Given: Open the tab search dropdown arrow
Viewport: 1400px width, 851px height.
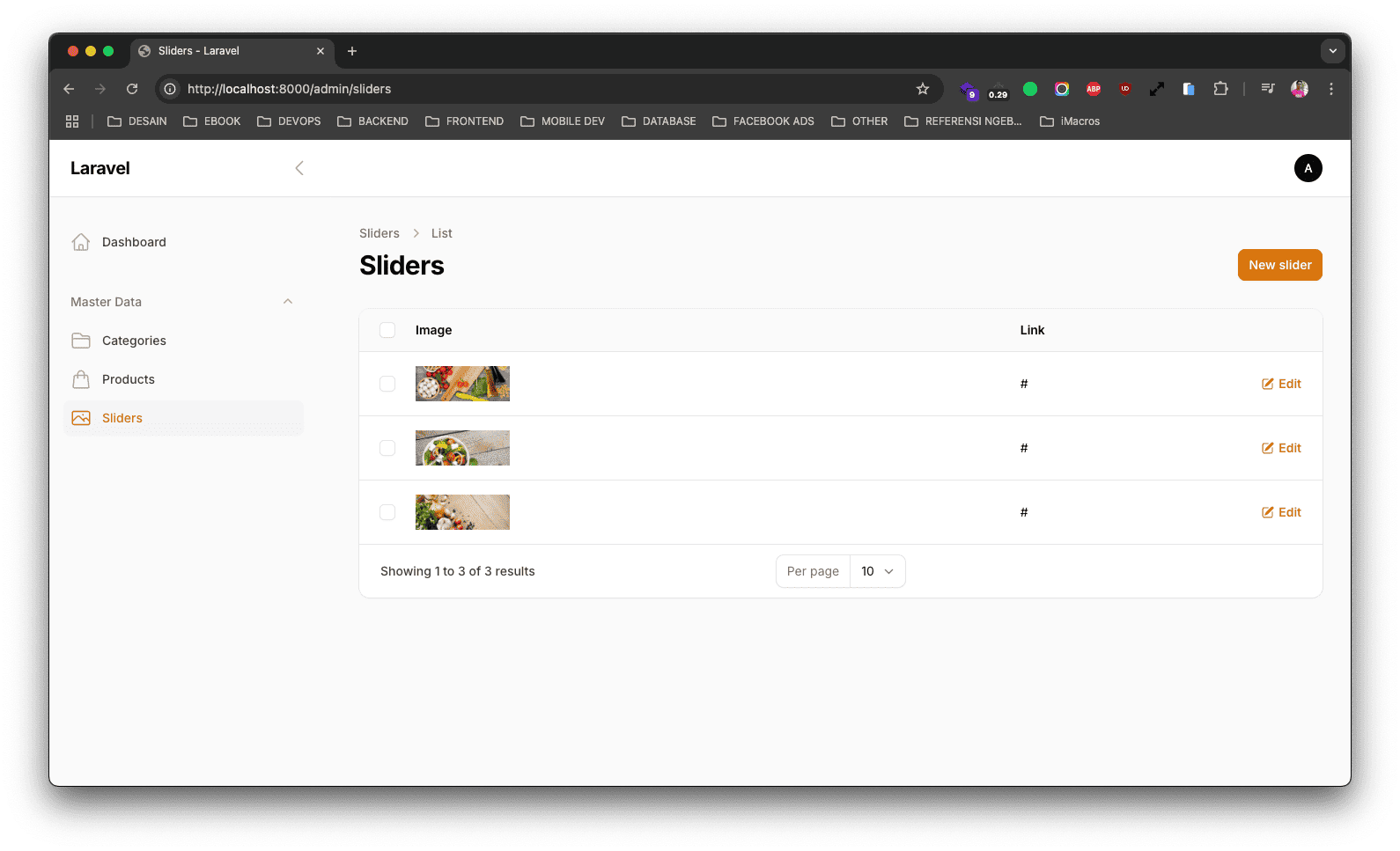Looking at the screenshot, I should tap(1332, 51).
